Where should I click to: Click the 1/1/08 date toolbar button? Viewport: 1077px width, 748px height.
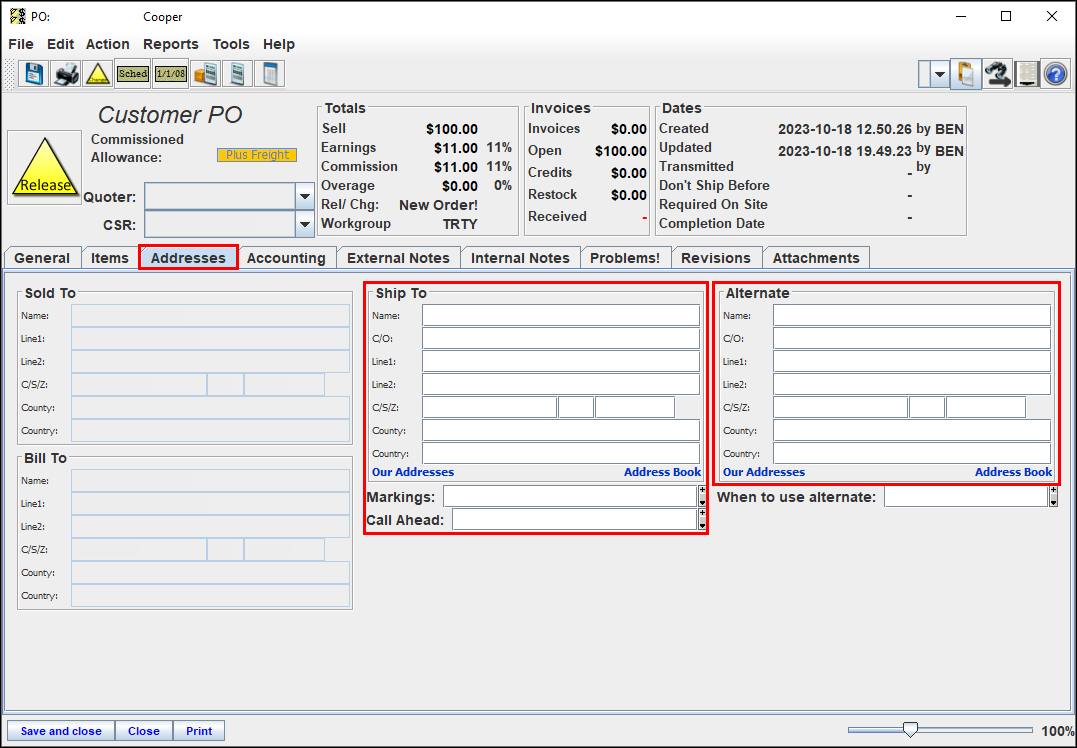click(170, 73)
